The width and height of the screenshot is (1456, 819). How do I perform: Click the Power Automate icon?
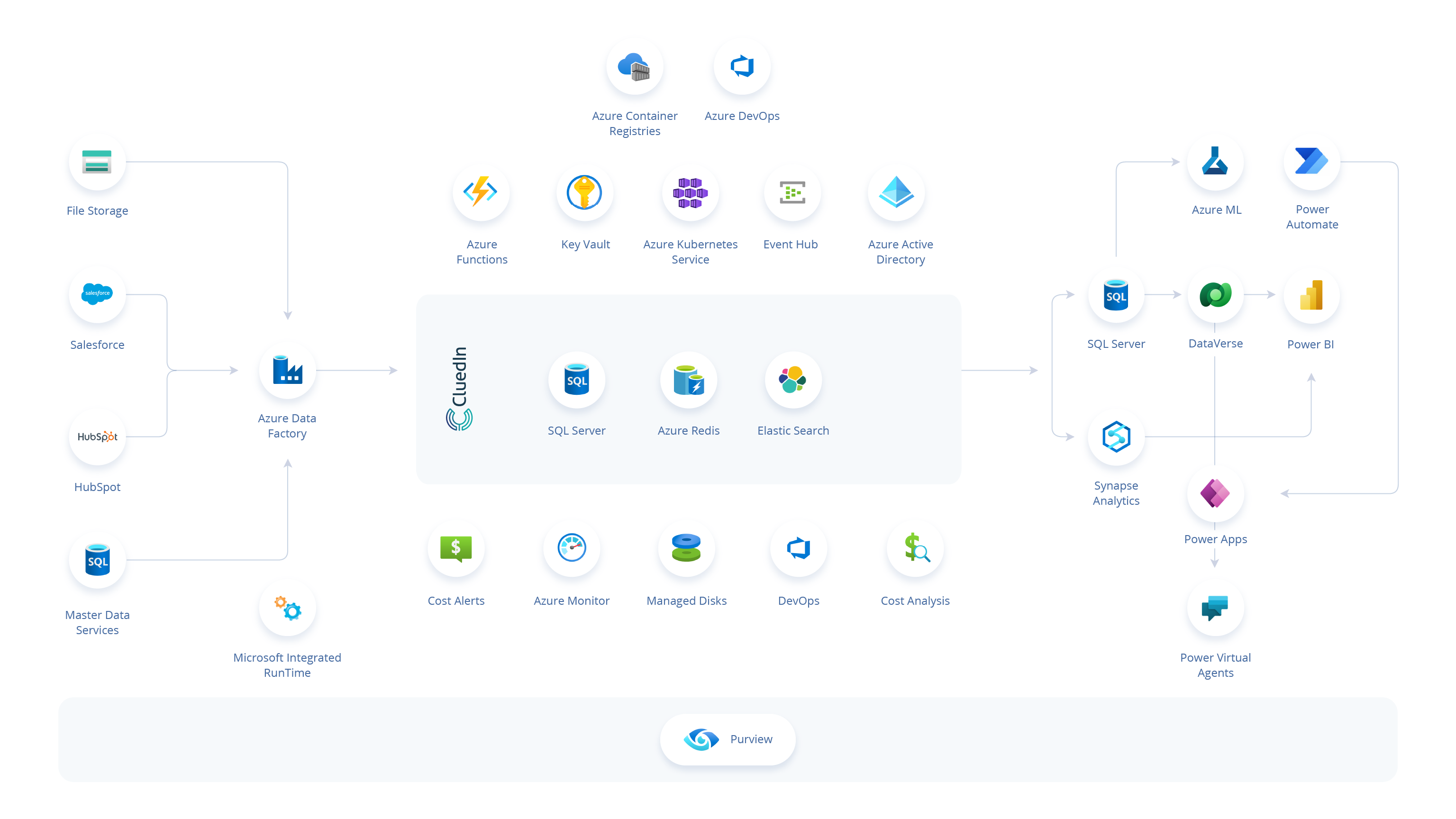[1311, 162]
